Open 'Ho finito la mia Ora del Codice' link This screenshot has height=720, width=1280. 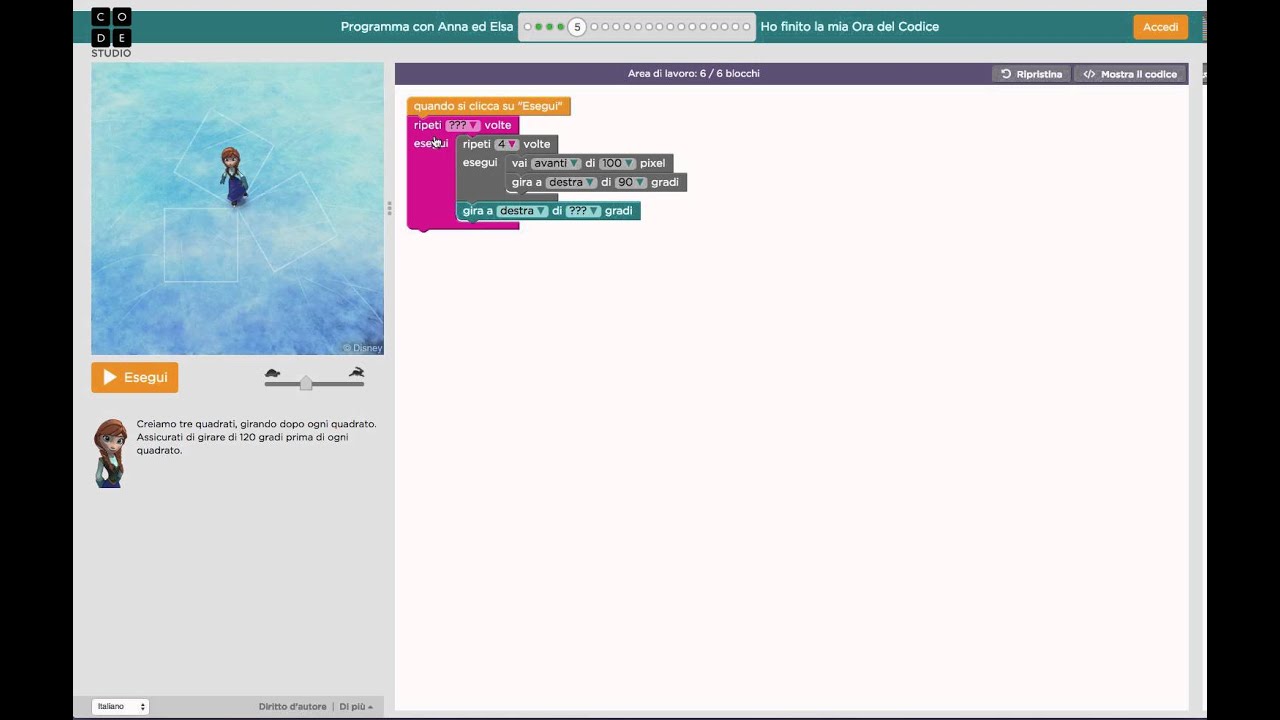[x=849, y=27]
